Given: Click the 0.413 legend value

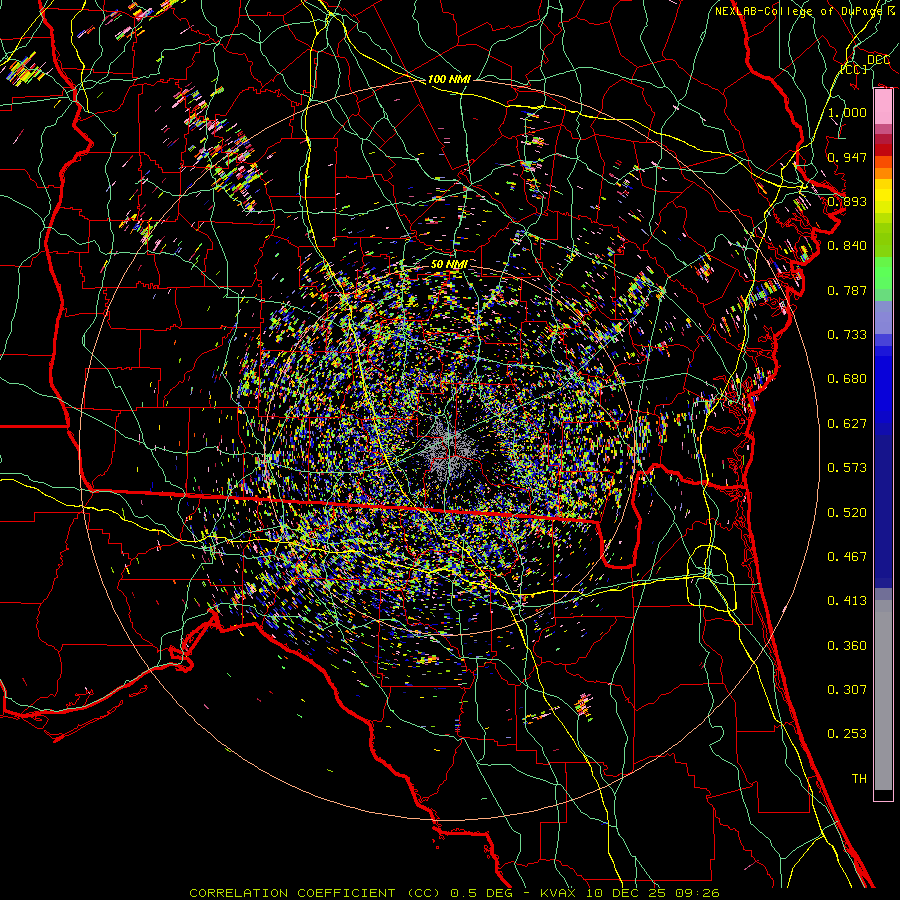Looking at the screenshot, I should 847,601.
